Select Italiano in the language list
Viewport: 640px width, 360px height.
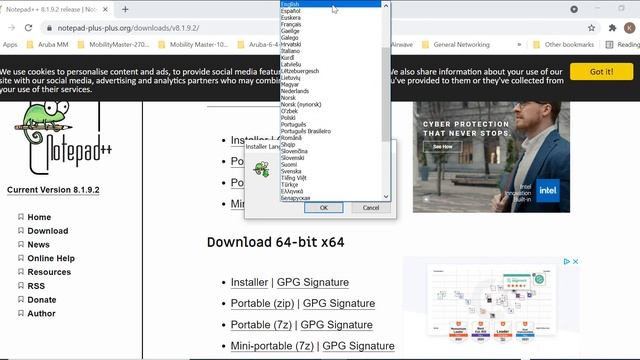331,51
